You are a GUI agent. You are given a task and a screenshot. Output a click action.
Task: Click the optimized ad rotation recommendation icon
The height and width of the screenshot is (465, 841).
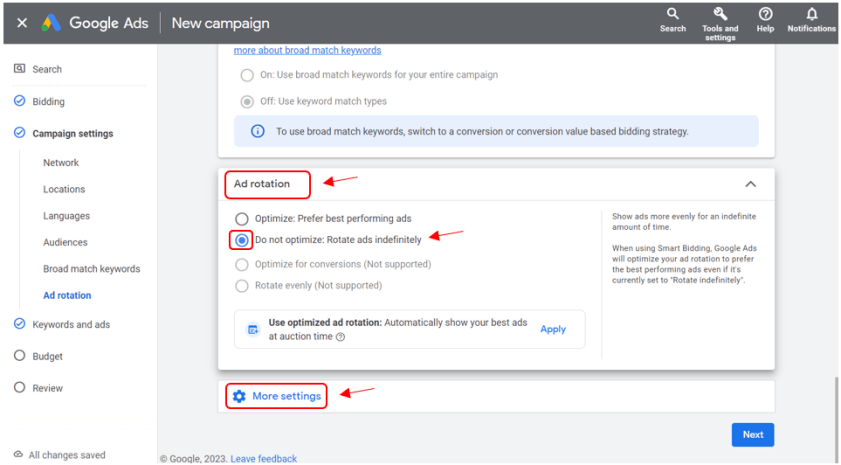tap(253, 329)
